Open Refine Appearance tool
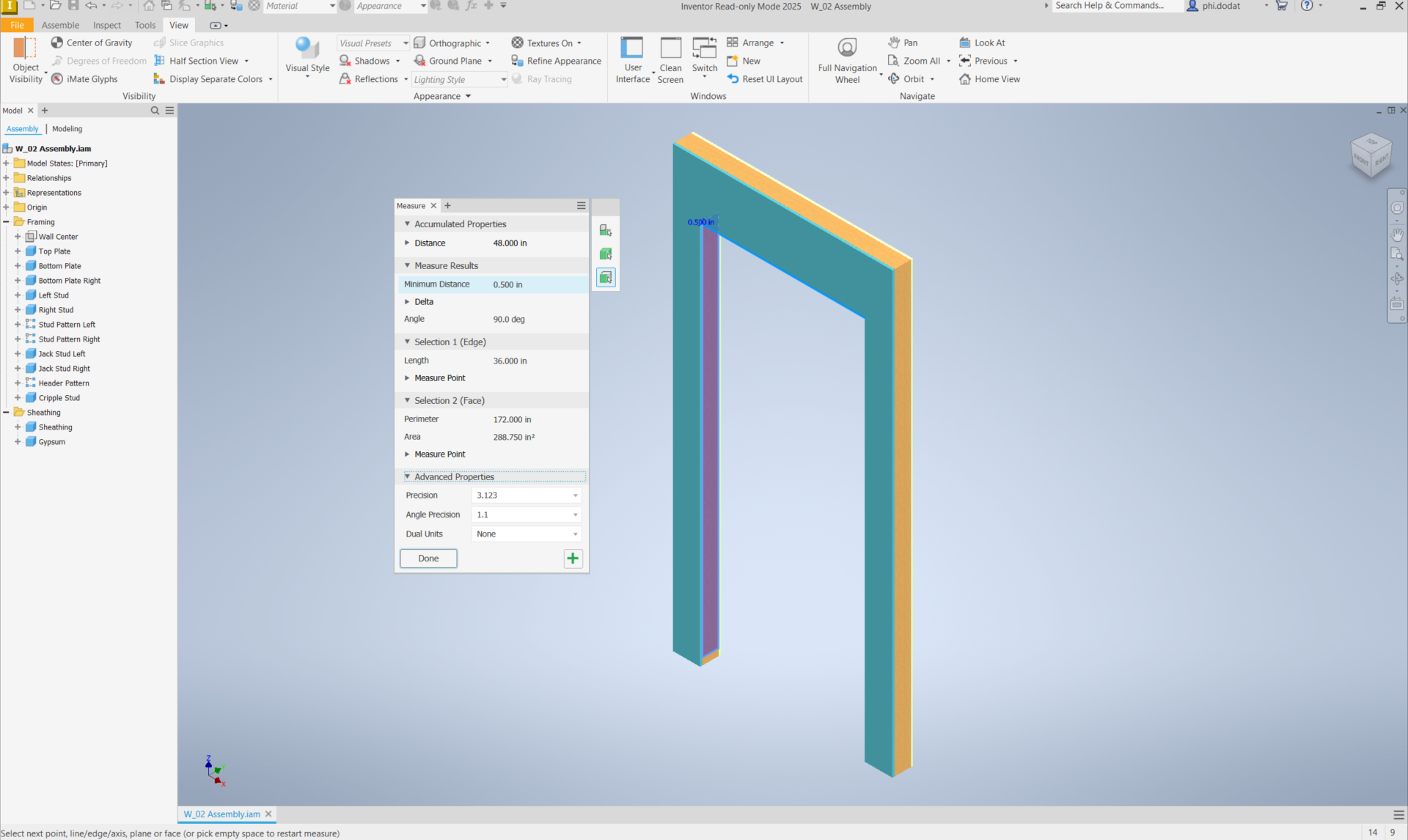This screenshot has height=840, width=1408. 556,61
